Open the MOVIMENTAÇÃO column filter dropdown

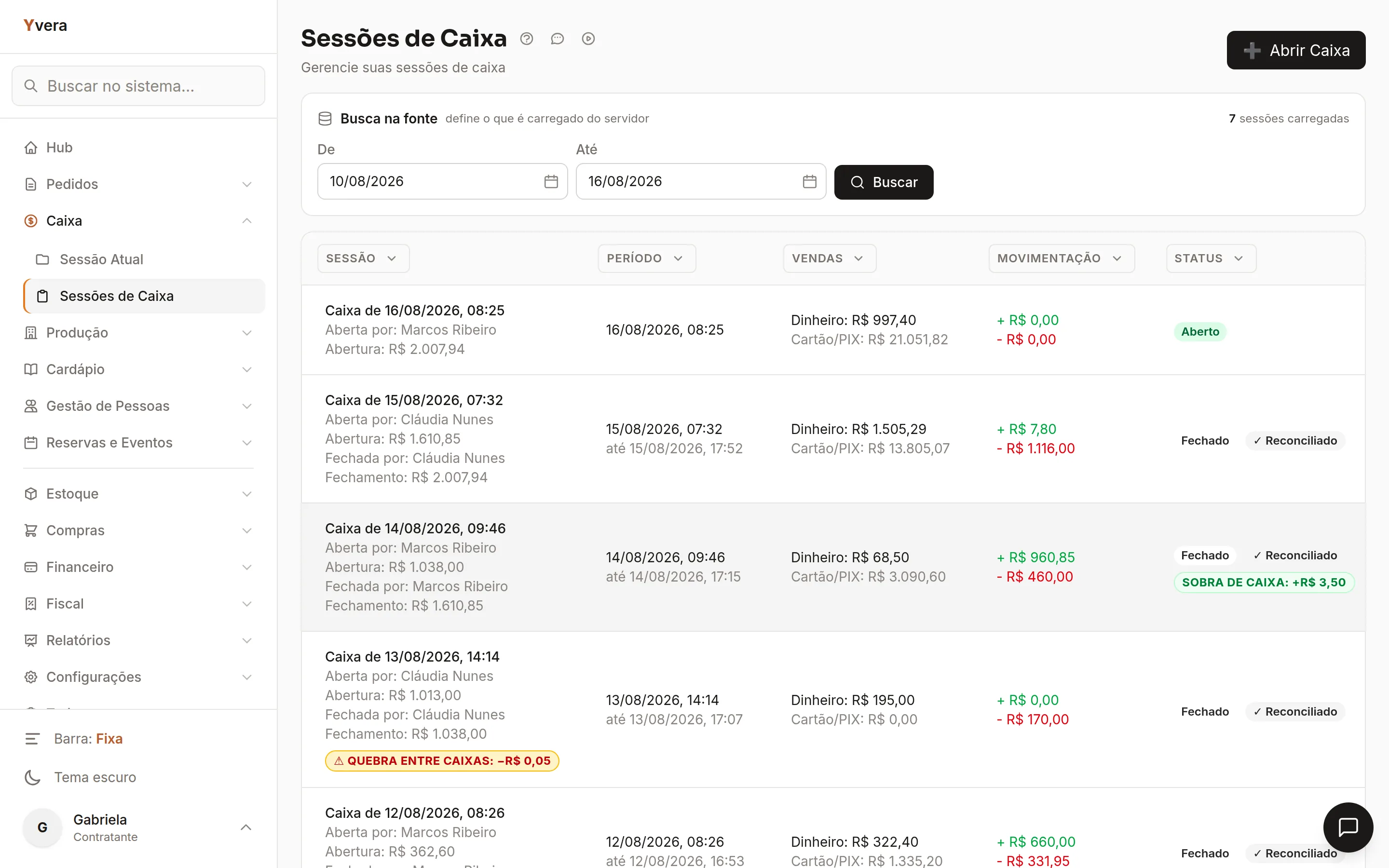1061,258
